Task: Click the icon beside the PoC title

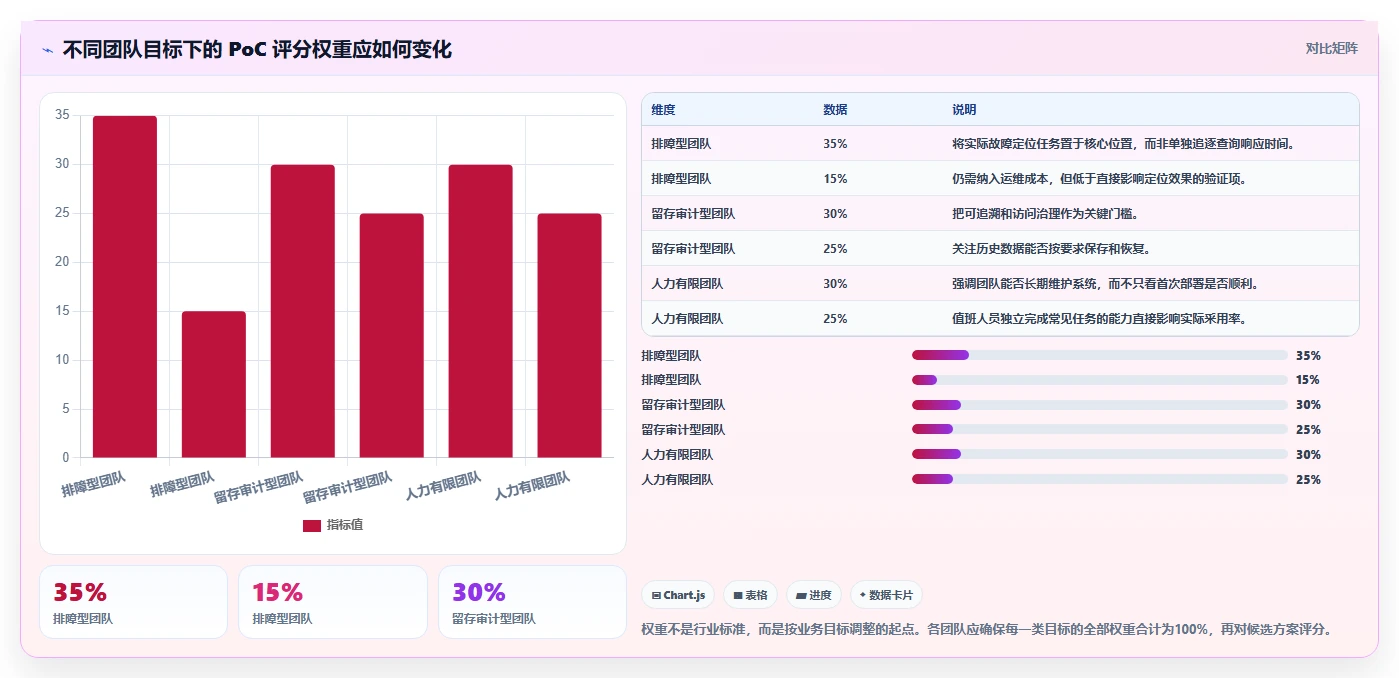Action: tap(47, 49)
